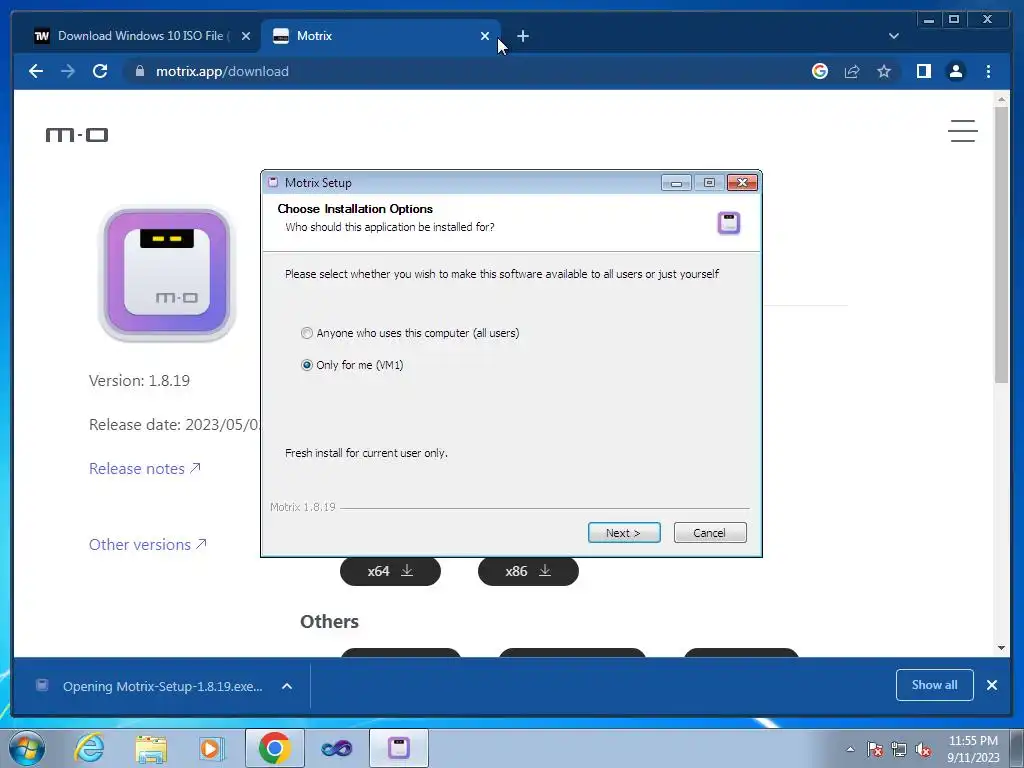This screenshot has width=1024, height=768.
Task: Click the blue infinity app taskbar icon
Action: (x=336, y=748)
